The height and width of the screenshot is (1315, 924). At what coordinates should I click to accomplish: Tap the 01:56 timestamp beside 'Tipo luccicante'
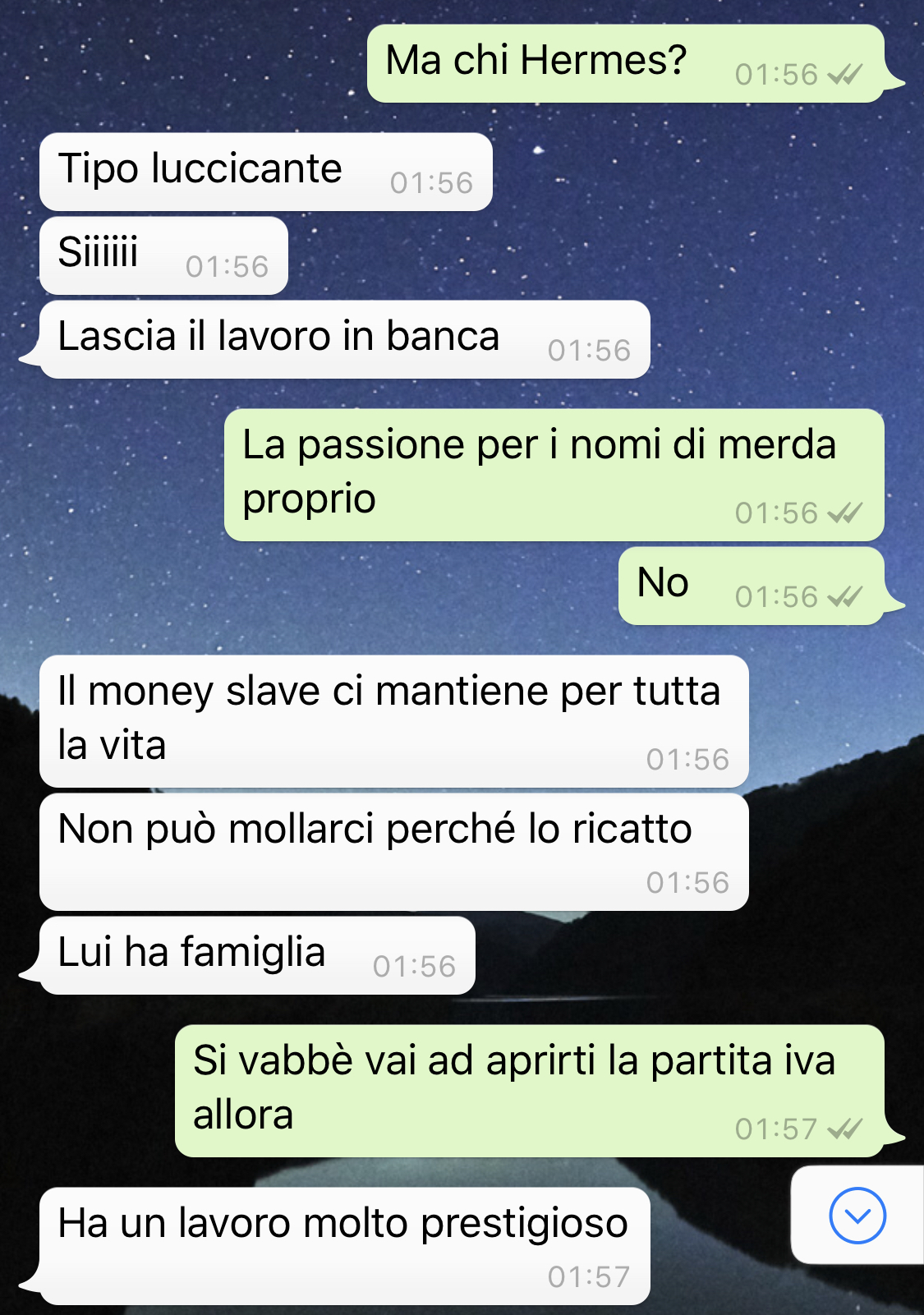[432, 183]
